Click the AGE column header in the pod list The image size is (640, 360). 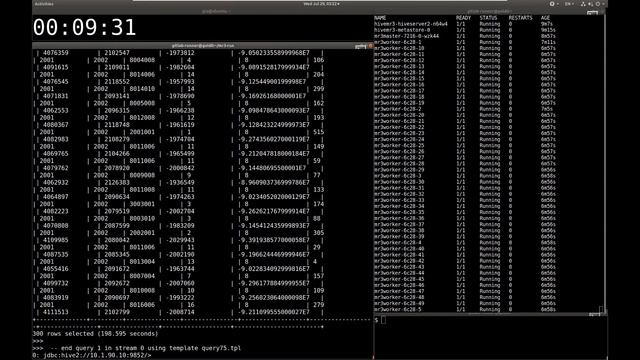[545, 18]
